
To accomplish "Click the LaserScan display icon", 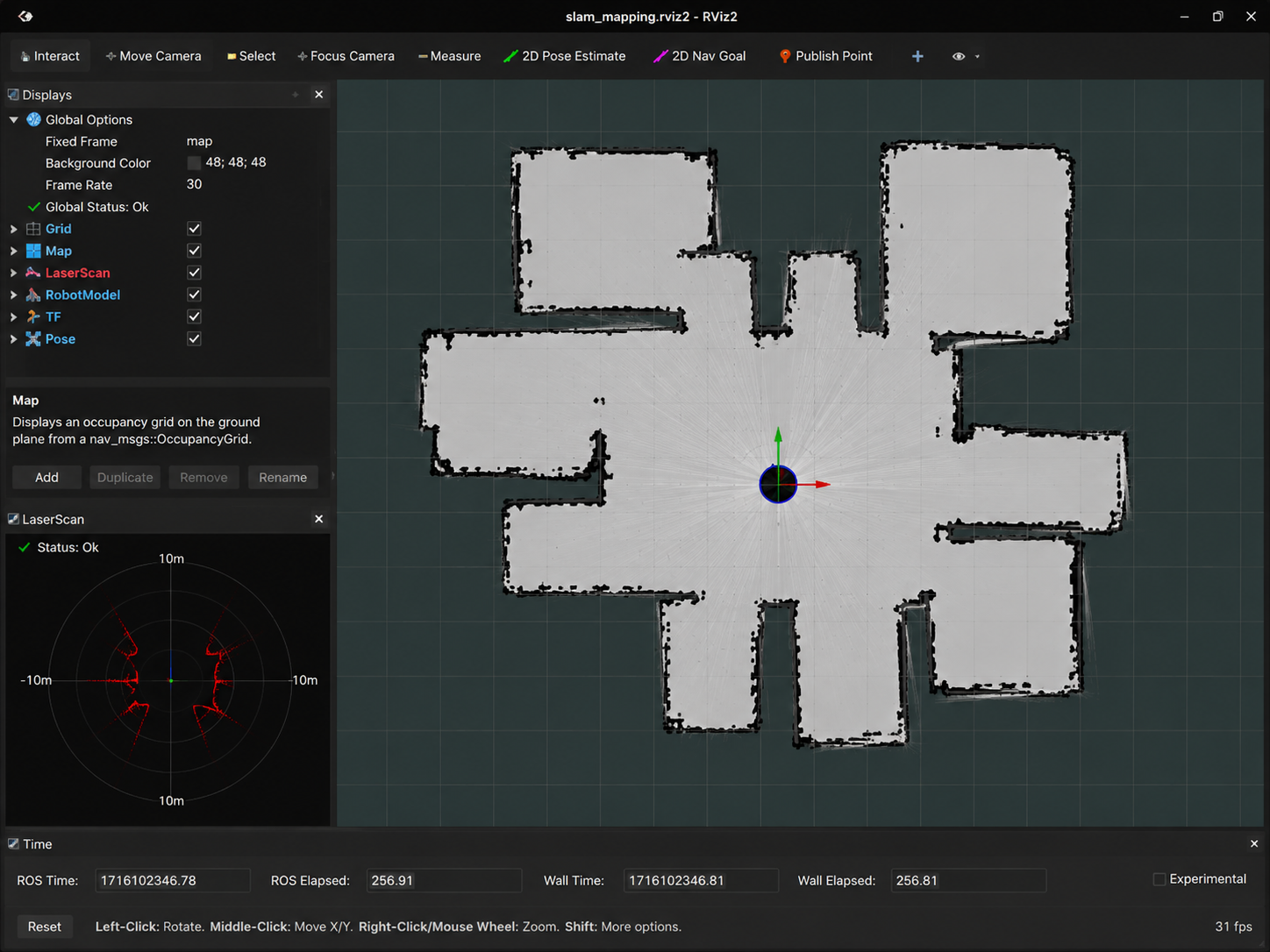I will [x=33, y=273].
